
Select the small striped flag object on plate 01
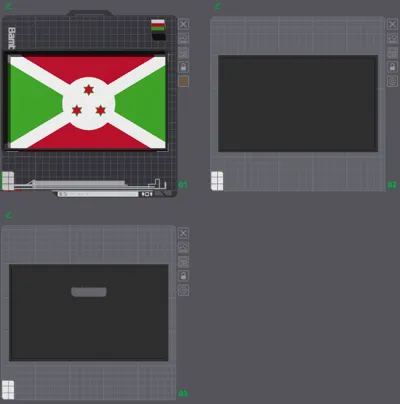[158, 25]
